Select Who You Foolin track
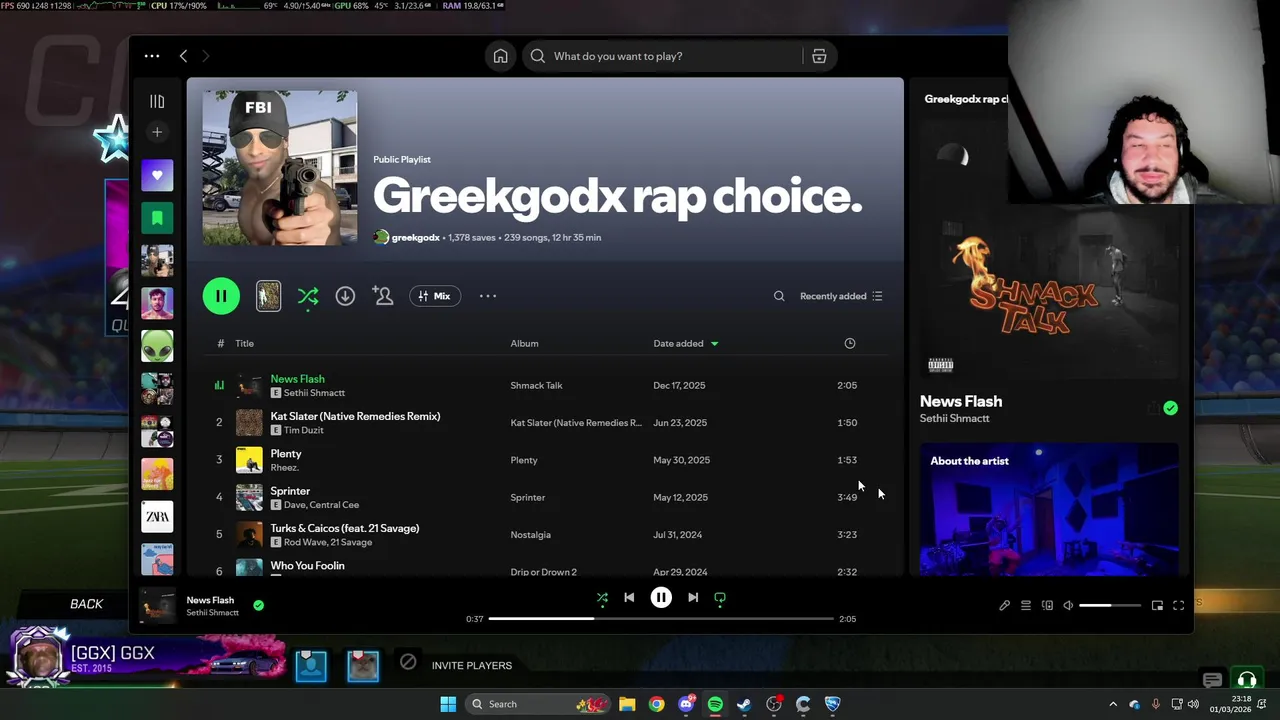This screenshot has height=720, width=1280. 307,566
